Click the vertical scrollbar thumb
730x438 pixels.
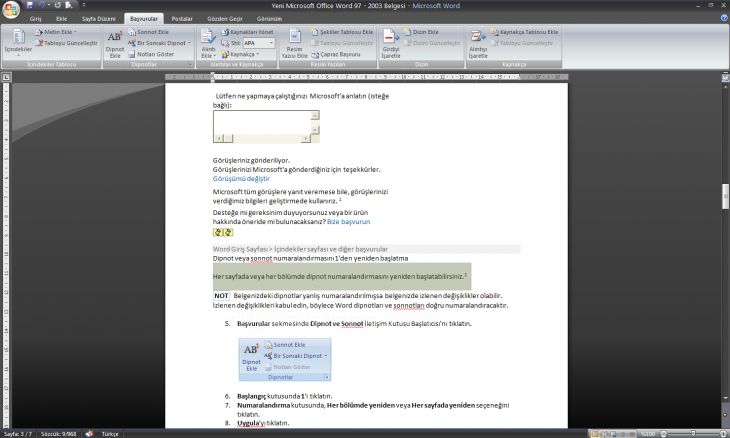click(725, 196)
